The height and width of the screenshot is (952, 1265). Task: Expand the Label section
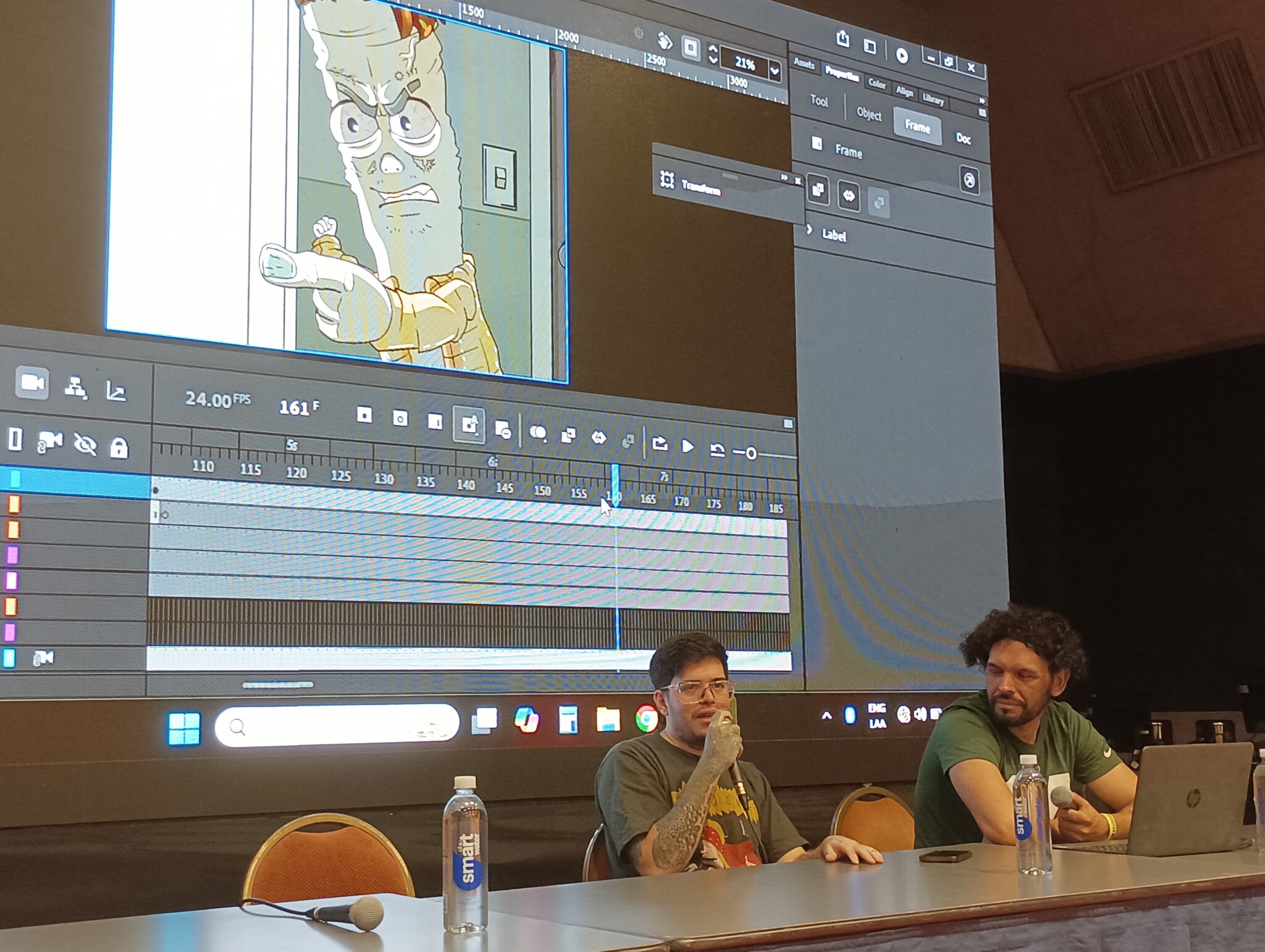tap(810, 230)
